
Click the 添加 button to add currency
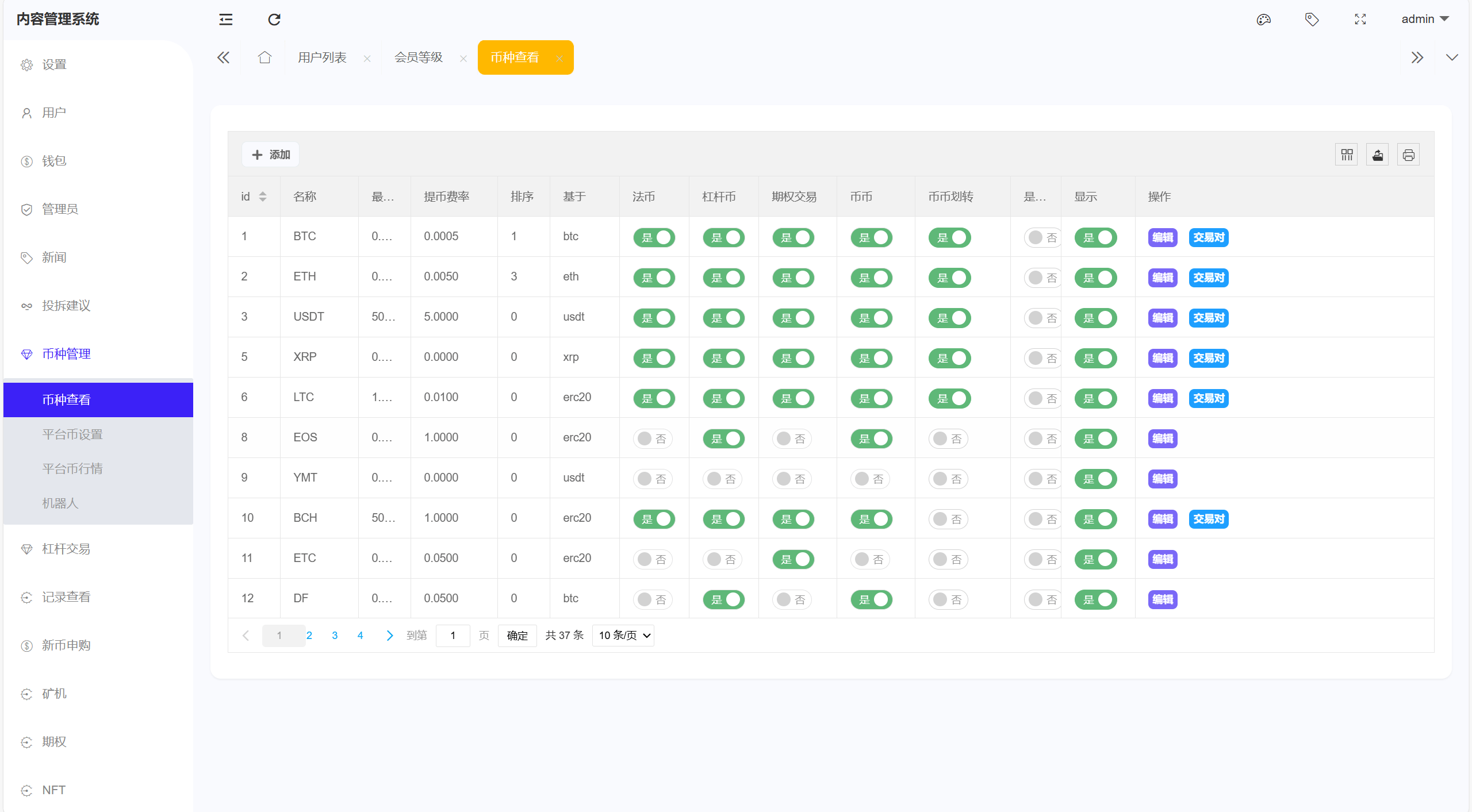[x=270, y=154]
